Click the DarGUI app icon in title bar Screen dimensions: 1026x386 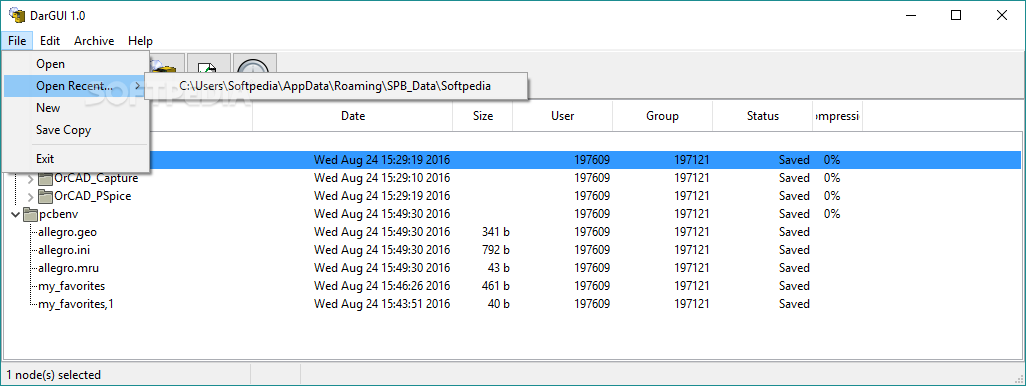14,15
